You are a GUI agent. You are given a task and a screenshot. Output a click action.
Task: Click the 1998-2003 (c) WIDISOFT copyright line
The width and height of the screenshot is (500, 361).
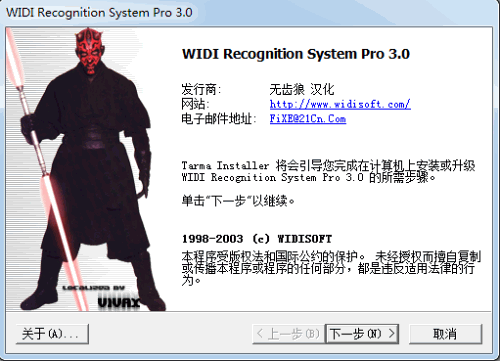pos(257,239)
